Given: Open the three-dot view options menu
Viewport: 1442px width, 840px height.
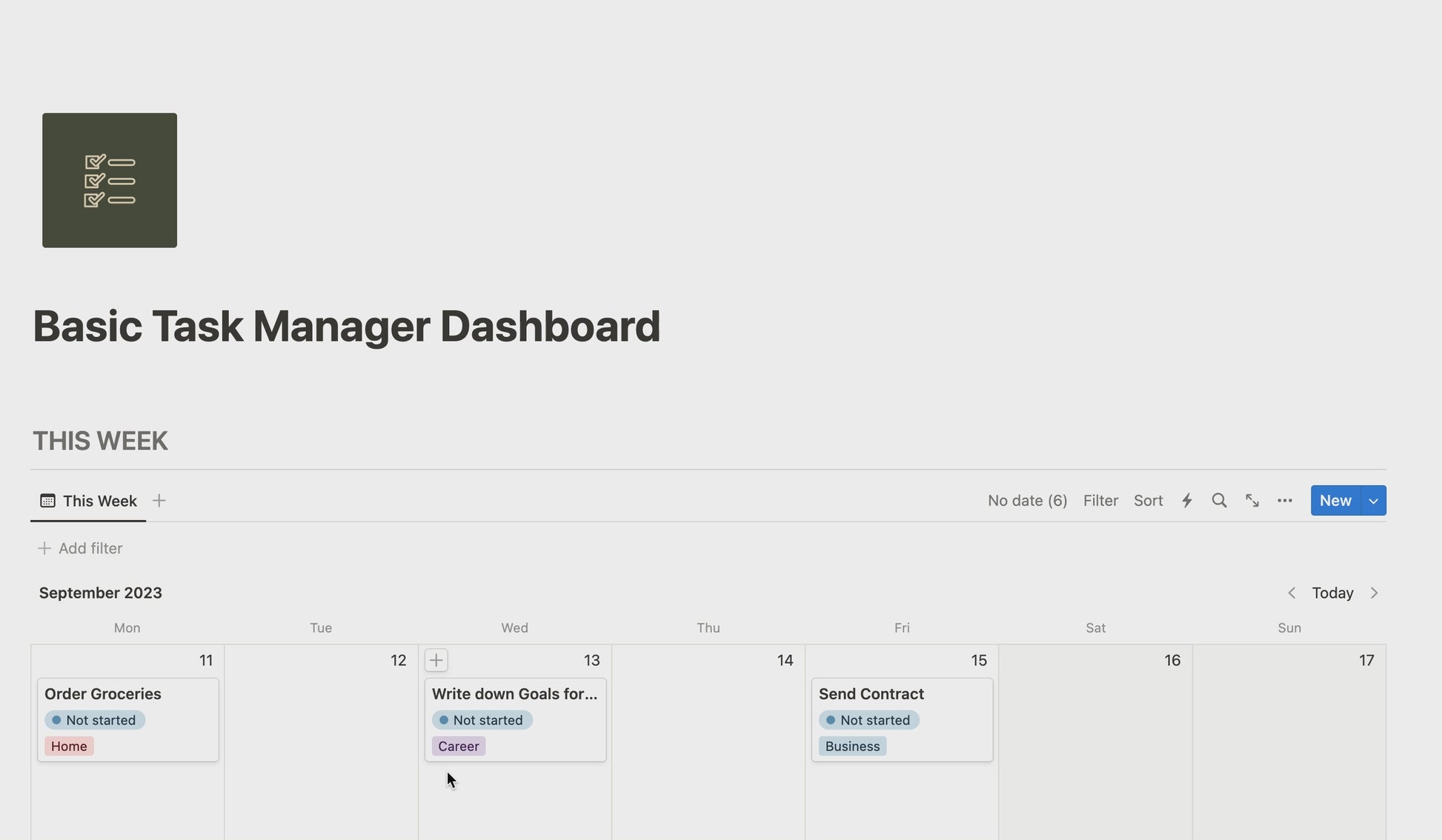Looking at the screenshot, I should (x=1285, y=501).
